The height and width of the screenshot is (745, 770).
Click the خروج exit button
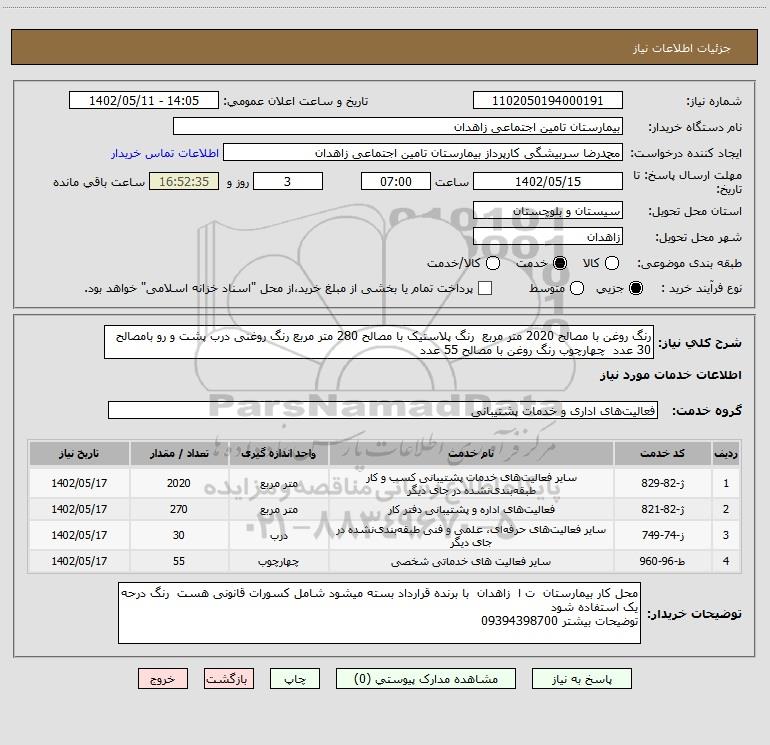(163, 679)
